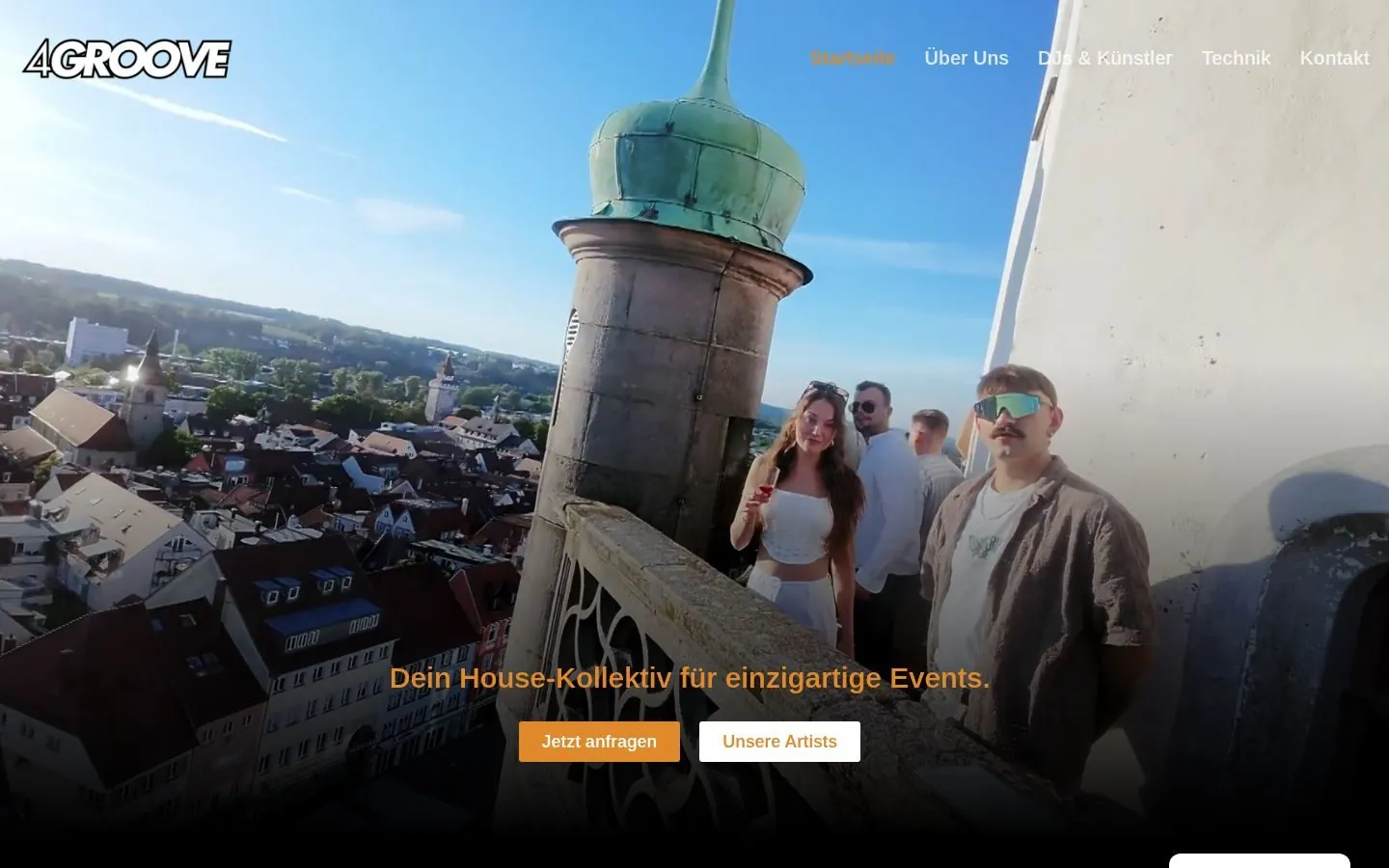Image resolution: width=1389 pixels, height=868 pixels.
Task: Go to the Über Uns page
Action: coord(967,58)
